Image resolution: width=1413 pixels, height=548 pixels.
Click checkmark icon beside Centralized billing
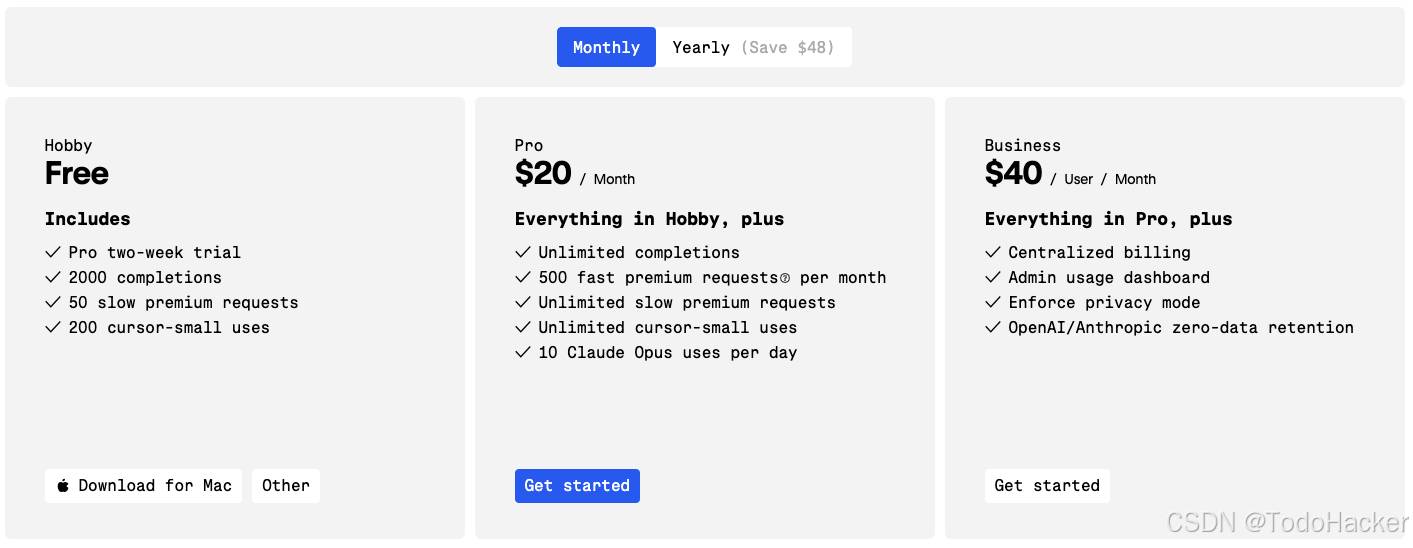click(993, 252)
